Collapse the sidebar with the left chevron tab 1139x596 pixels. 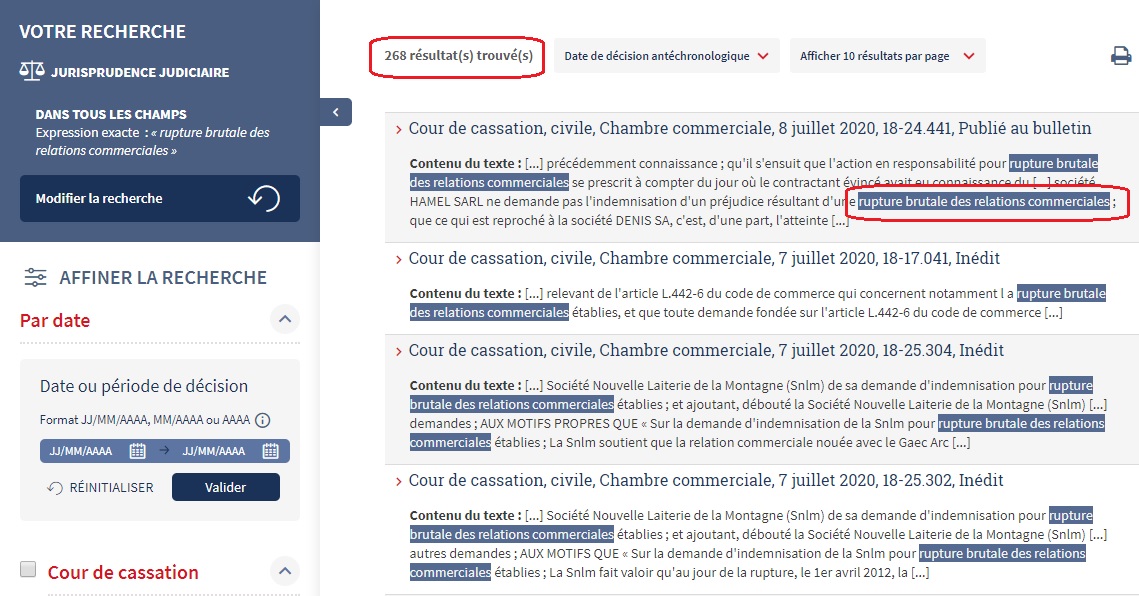point(336,112)
